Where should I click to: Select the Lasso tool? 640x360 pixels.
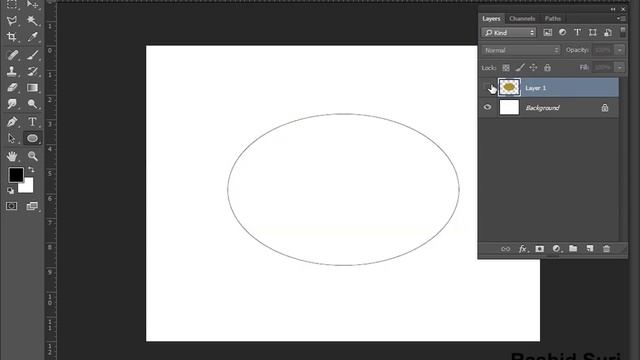(x=12, y=20)
